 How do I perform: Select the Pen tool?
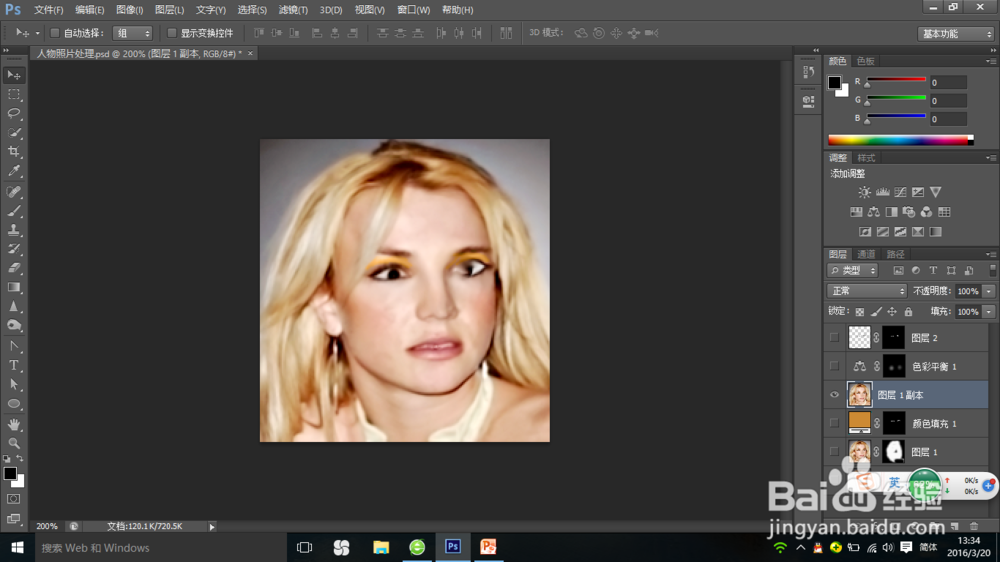[14, 346]
